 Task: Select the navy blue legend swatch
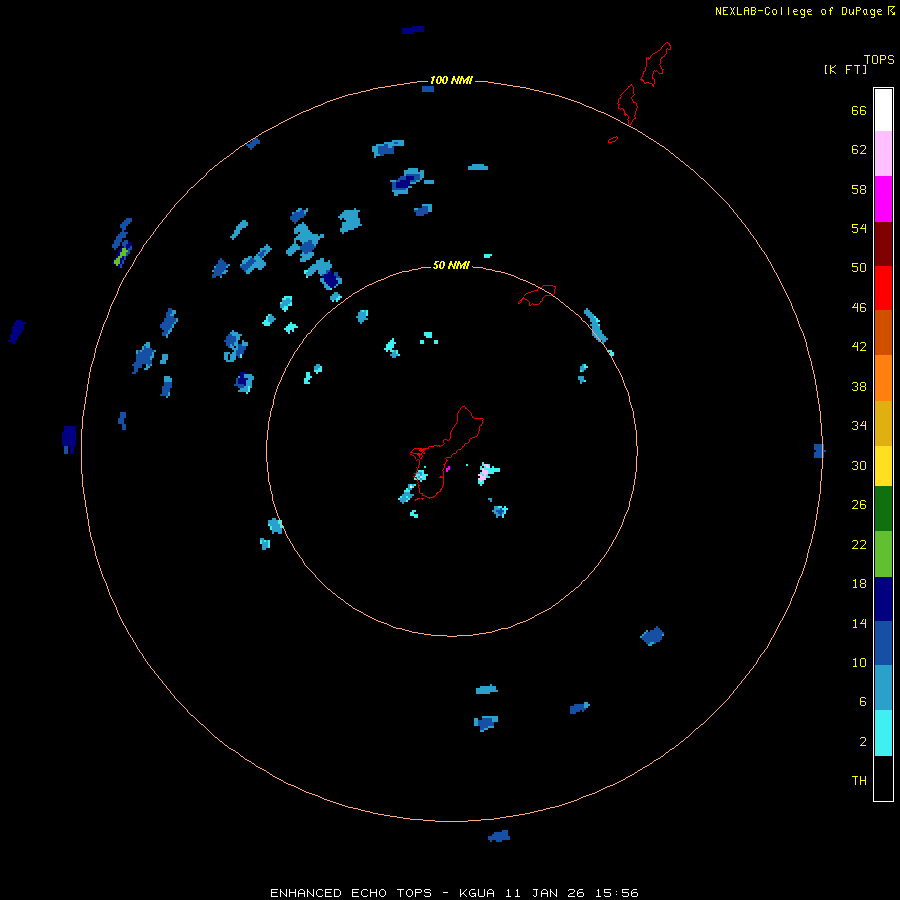(883, 599)
